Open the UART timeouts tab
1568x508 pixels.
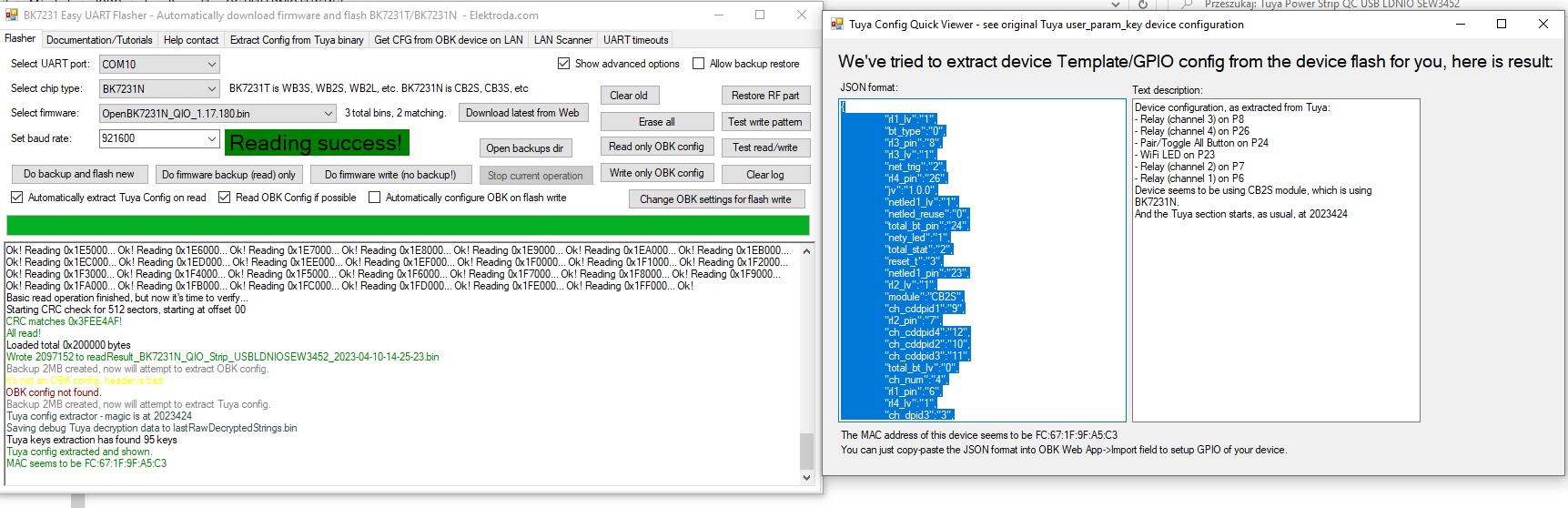635,40
